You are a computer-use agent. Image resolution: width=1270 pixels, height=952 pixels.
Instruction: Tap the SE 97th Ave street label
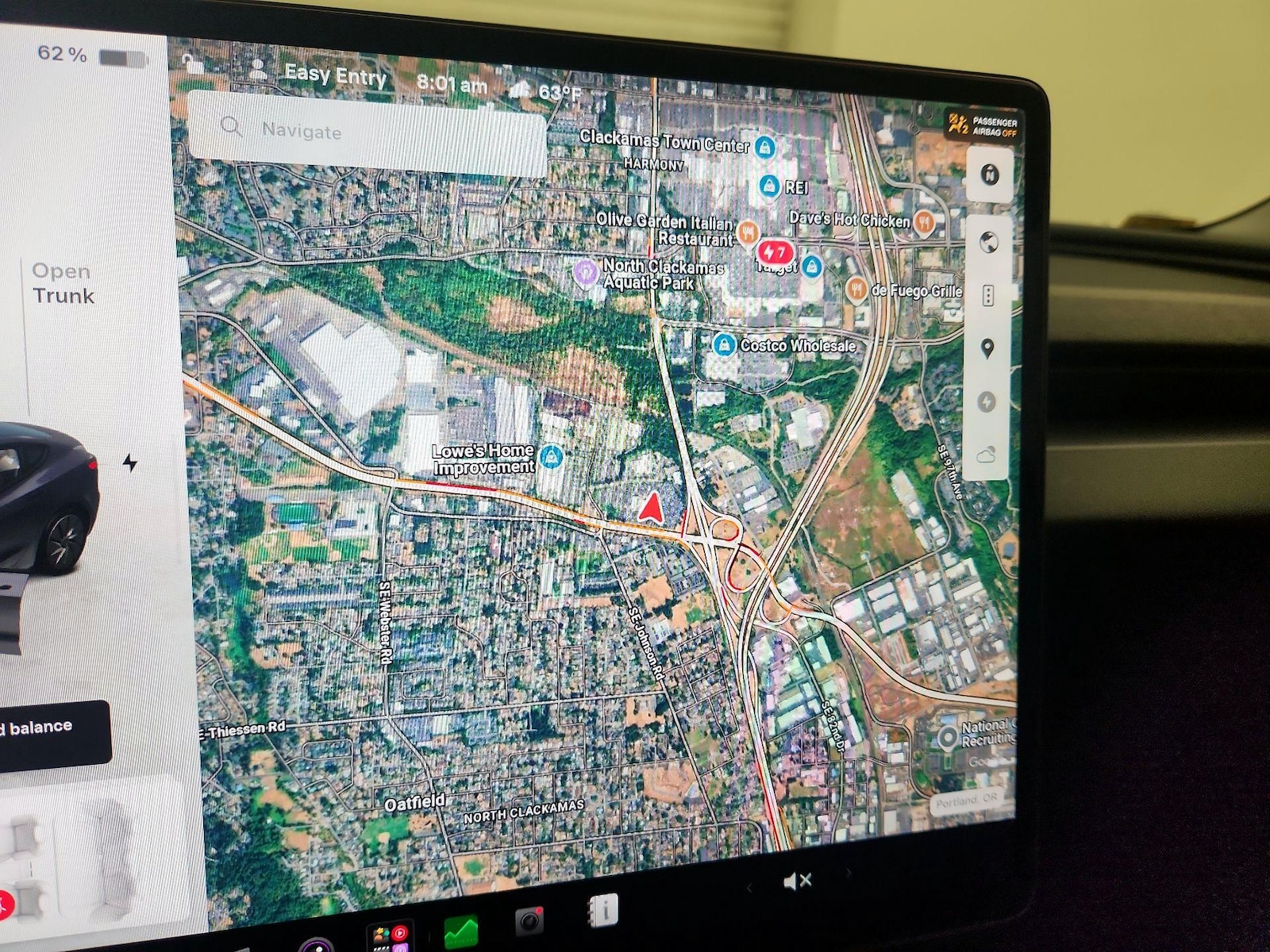[x=949, y=471]
